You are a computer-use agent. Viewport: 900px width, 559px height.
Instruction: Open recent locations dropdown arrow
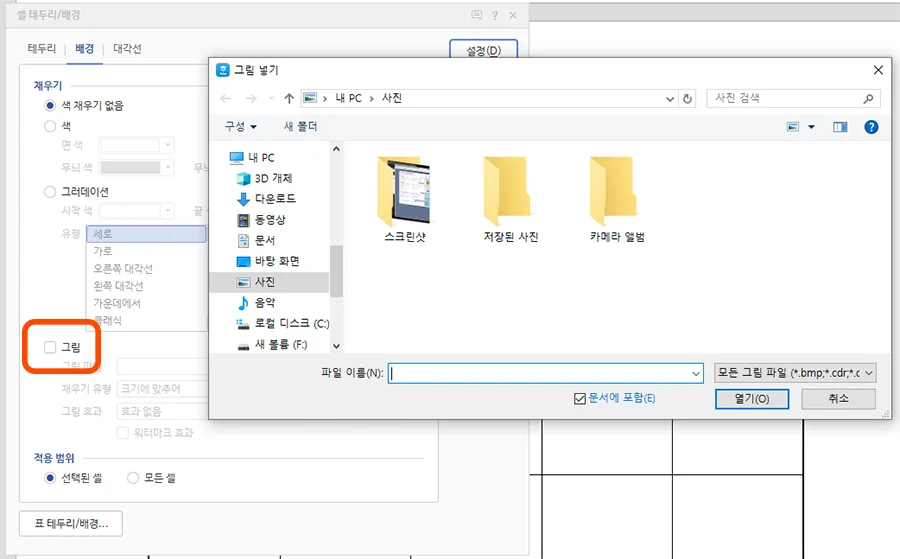[271, 99]
